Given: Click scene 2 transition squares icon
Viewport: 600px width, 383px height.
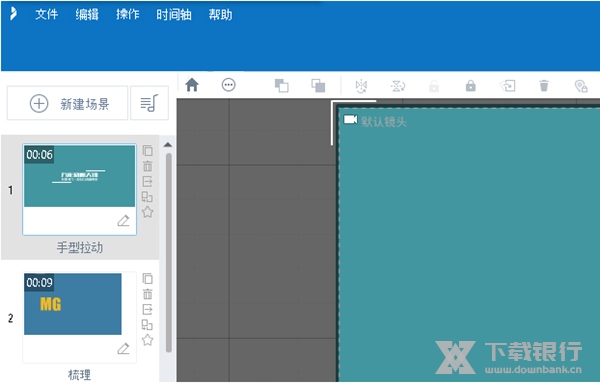Looking at the screenshot, I should point(147,324).
